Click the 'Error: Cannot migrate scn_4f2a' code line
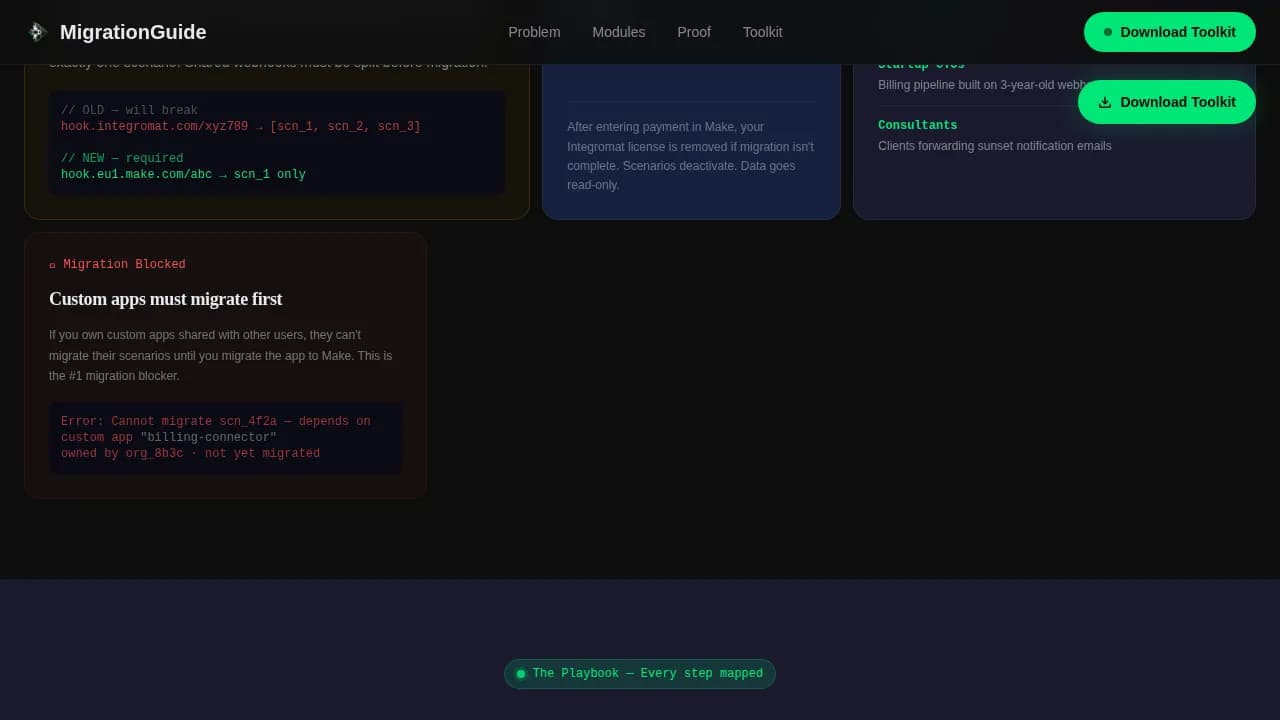 point(216,421)
